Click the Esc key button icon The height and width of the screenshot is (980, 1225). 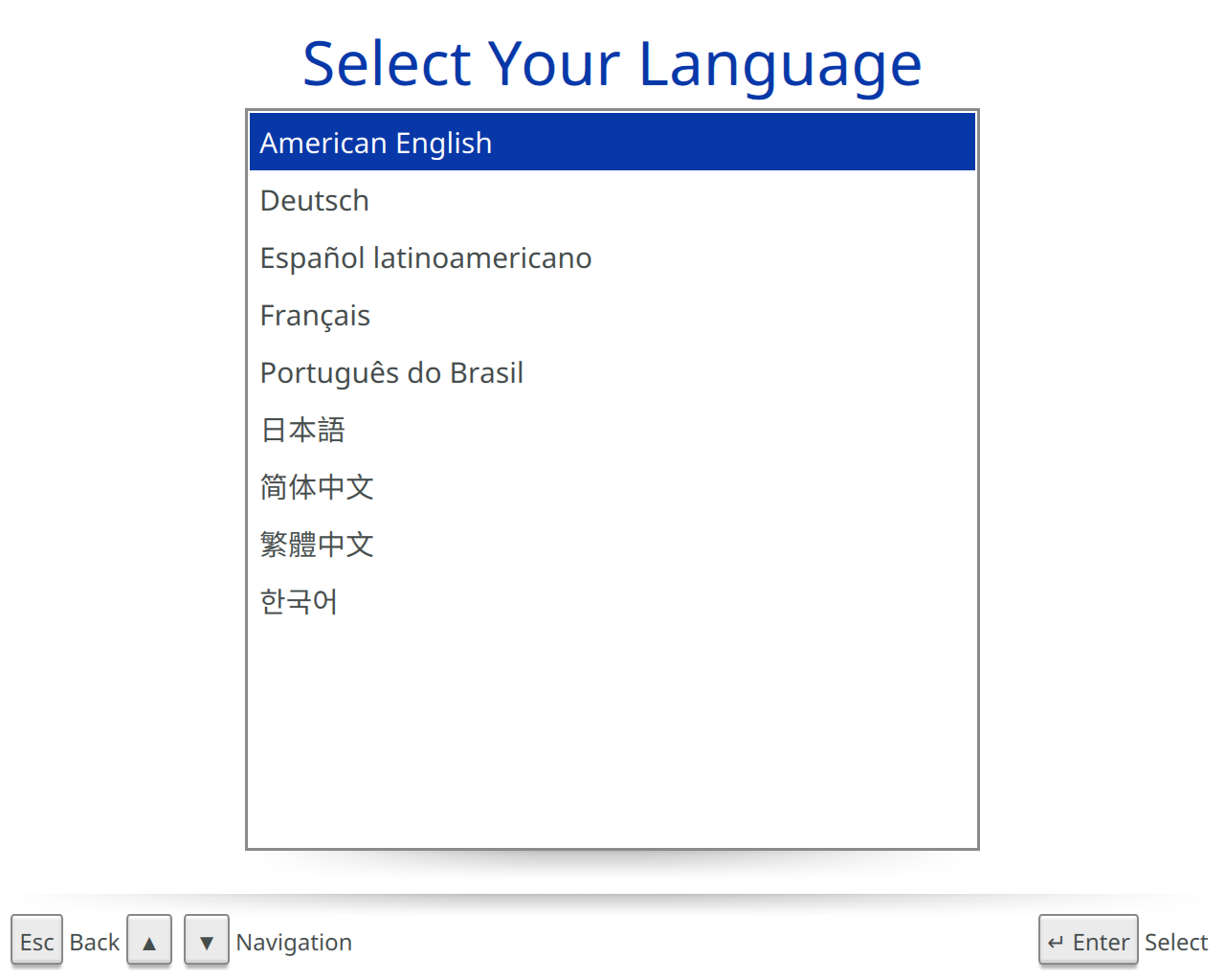(x=36, y=941)
